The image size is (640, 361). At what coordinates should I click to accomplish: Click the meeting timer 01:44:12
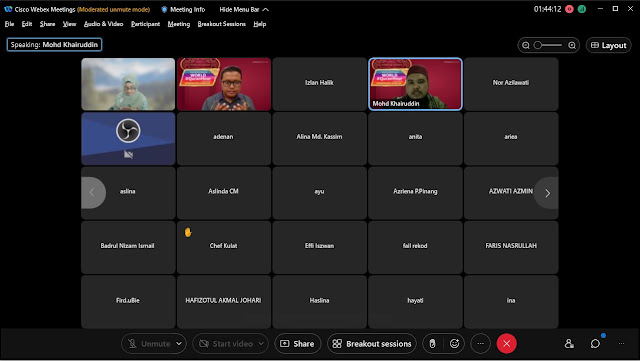pyautogui.click(x=547, y=9)
